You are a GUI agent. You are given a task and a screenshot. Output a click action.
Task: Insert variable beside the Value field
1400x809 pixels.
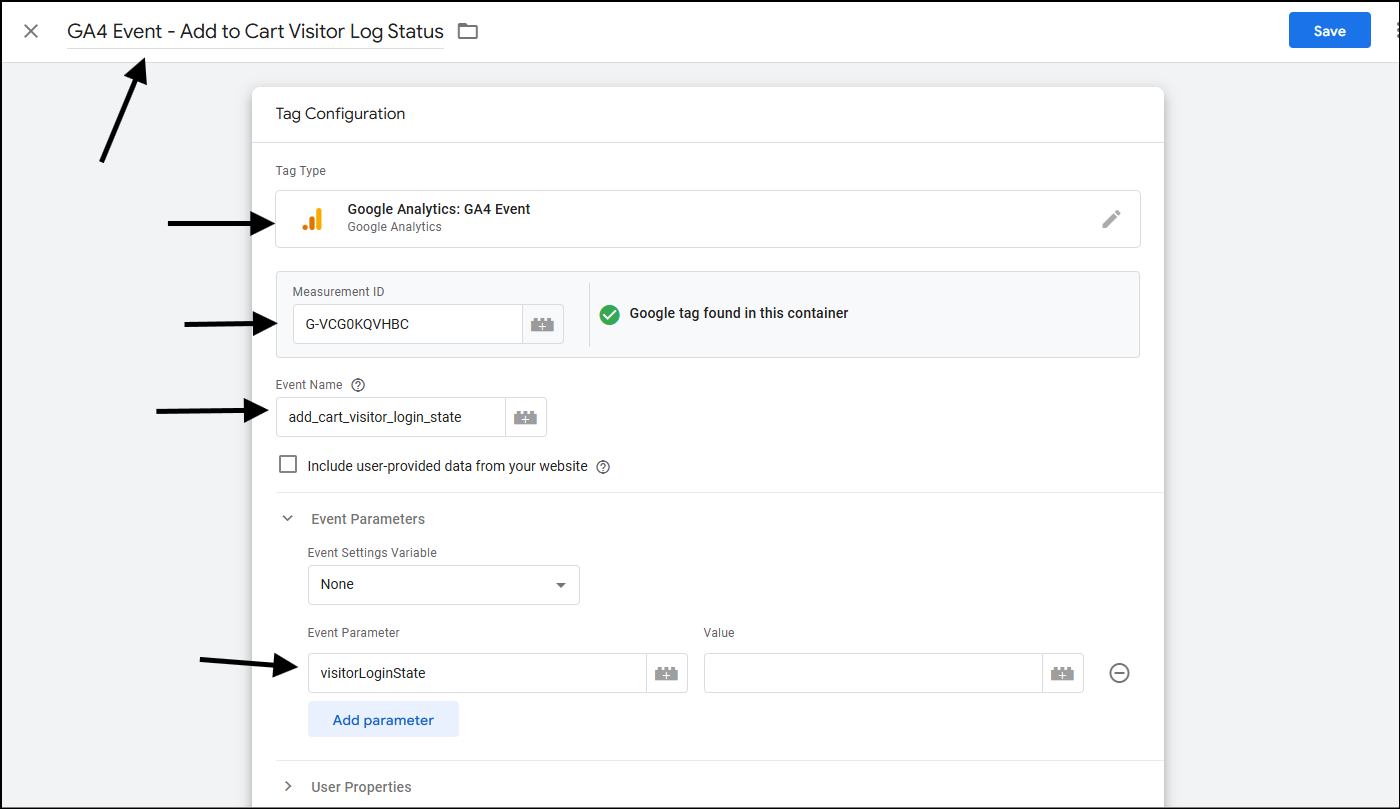click(x=1063, y=673)
